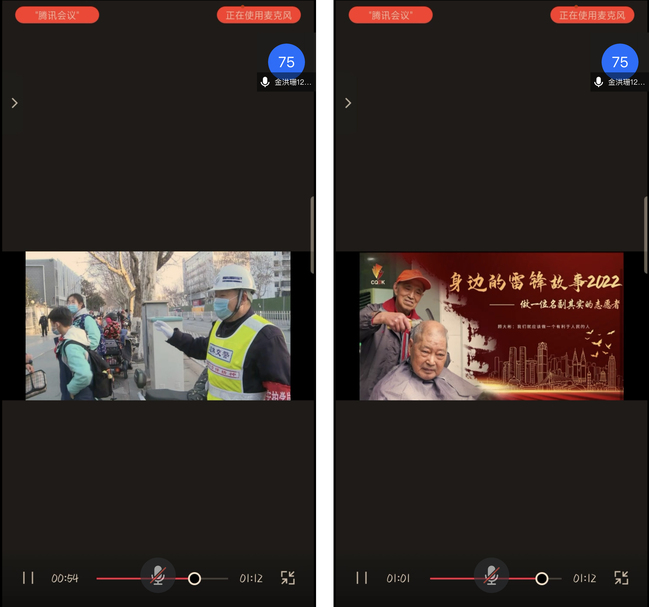Viewport: 649px width, 607px height.
Task: Tap the 腾讯会议 pill on right screen
Action: coord(390,15)
